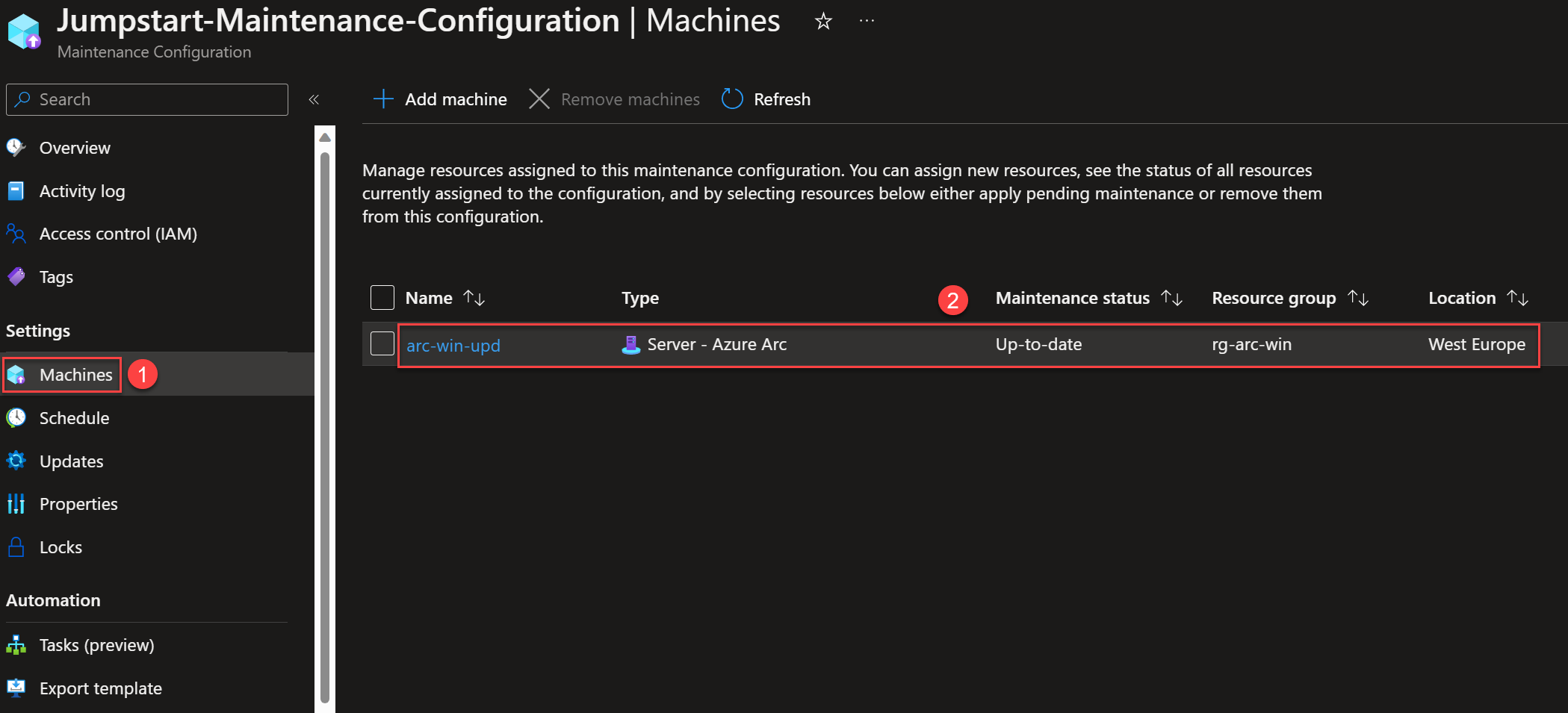The height and width of the screenshot is (713, 1568).
Task: Click the Tasks (preview) icon
Action: click(x=16, y=645)
